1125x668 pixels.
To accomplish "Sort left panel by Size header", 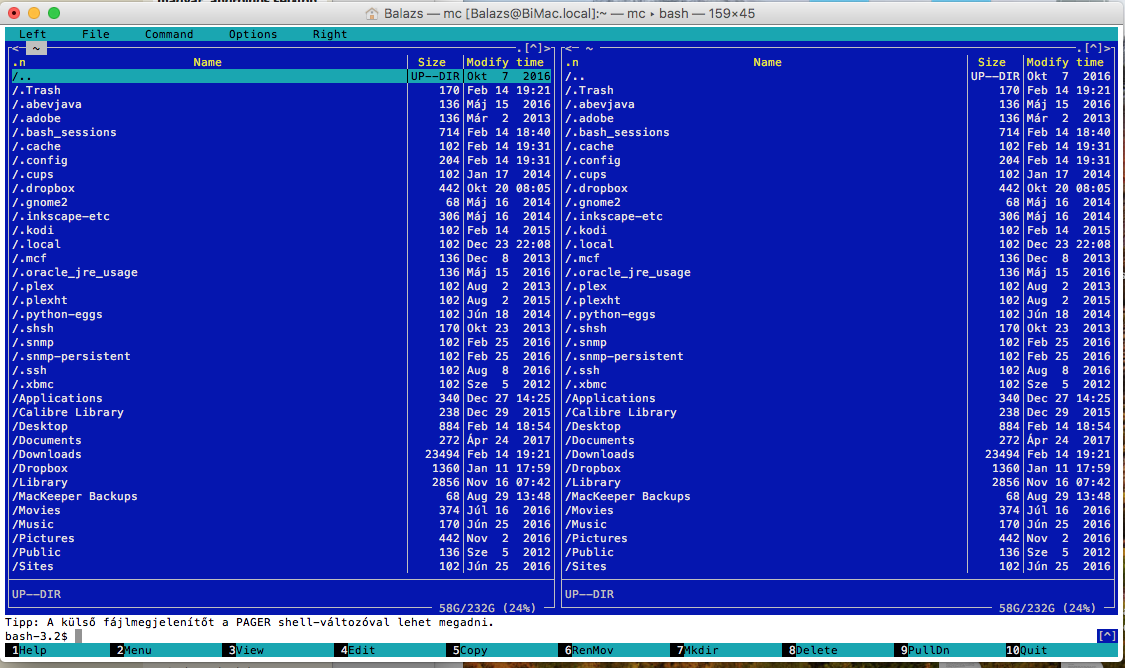I will [x=431, y=62].
